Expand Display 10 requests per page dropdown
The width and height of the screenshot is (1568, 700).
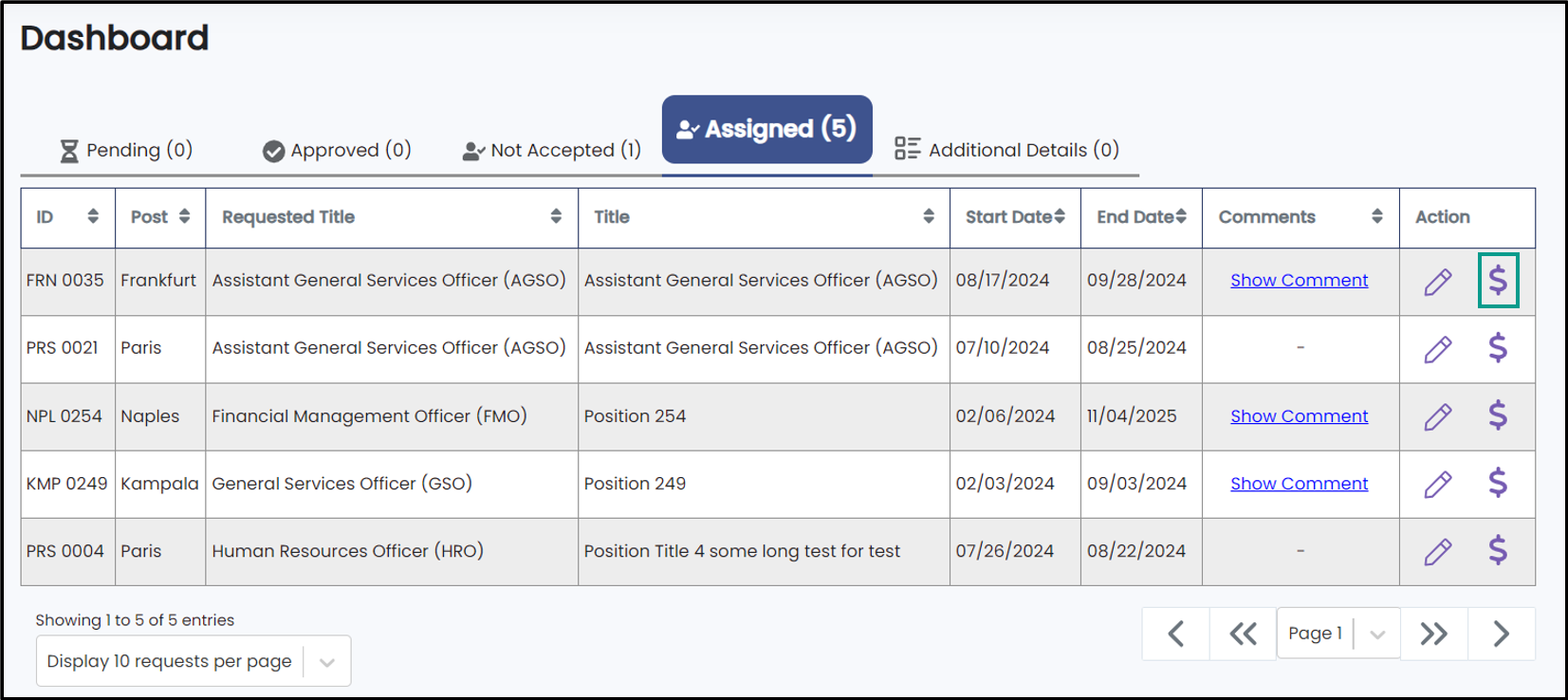pyautogui.click(x=194, y=661)
